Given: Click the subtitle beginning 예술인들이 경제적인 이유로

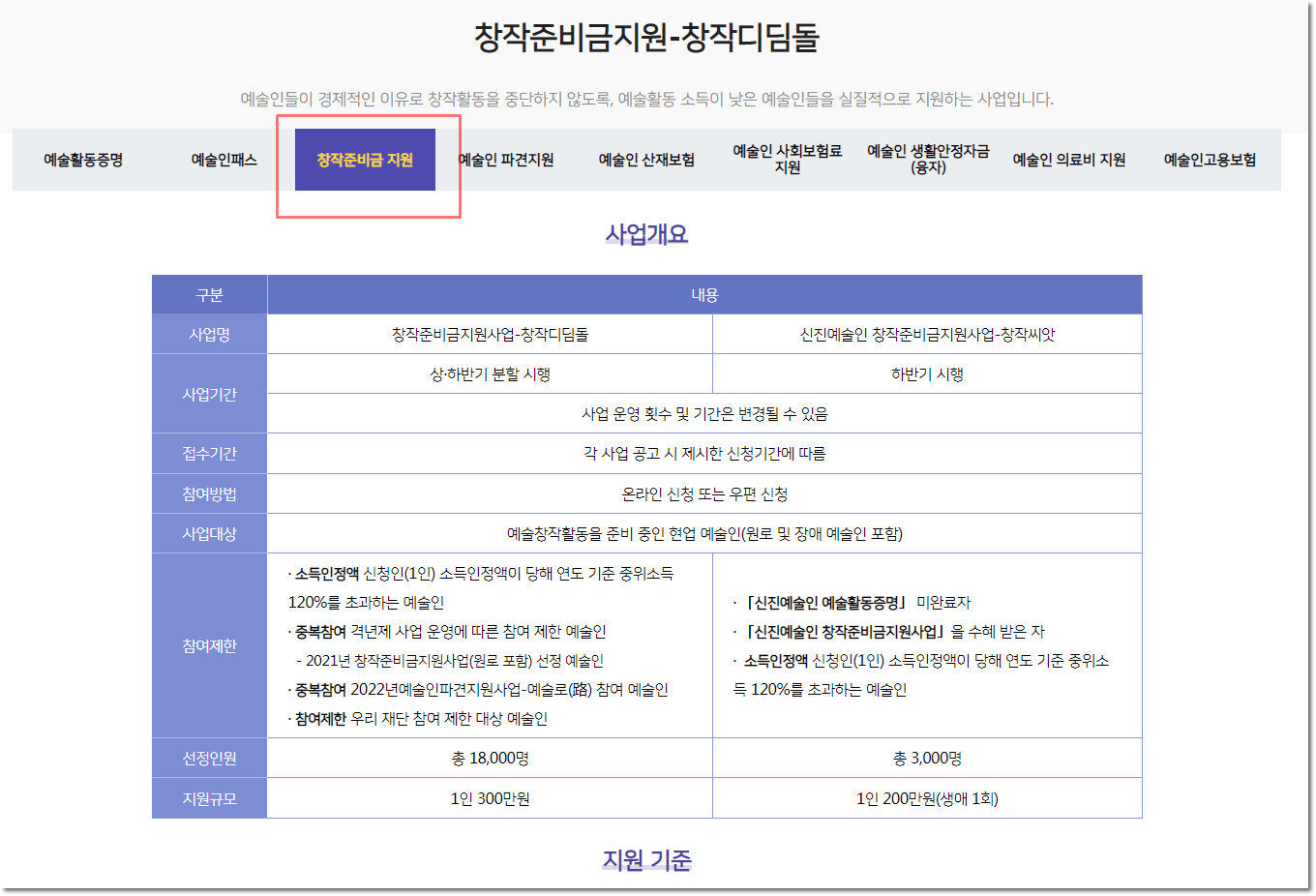Looking at the screenshot, I should [x=646, y=99].
